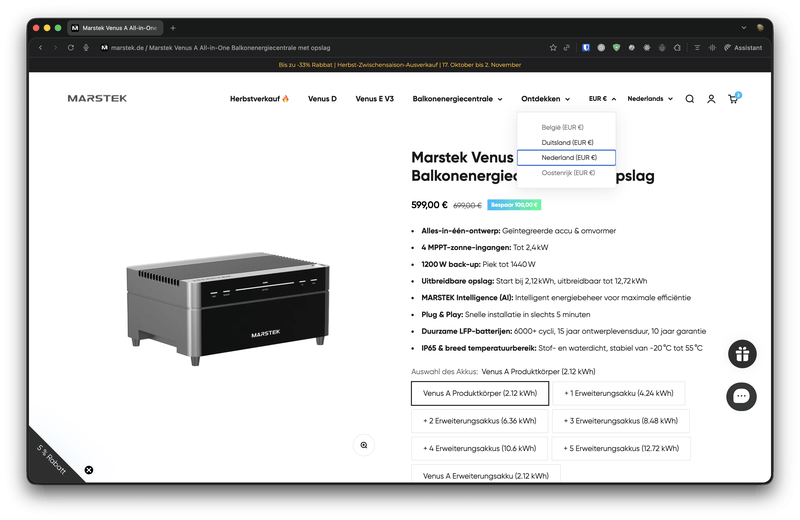
Task: Click the microphone icon in the address bar
Action: (x=86, y=47)
